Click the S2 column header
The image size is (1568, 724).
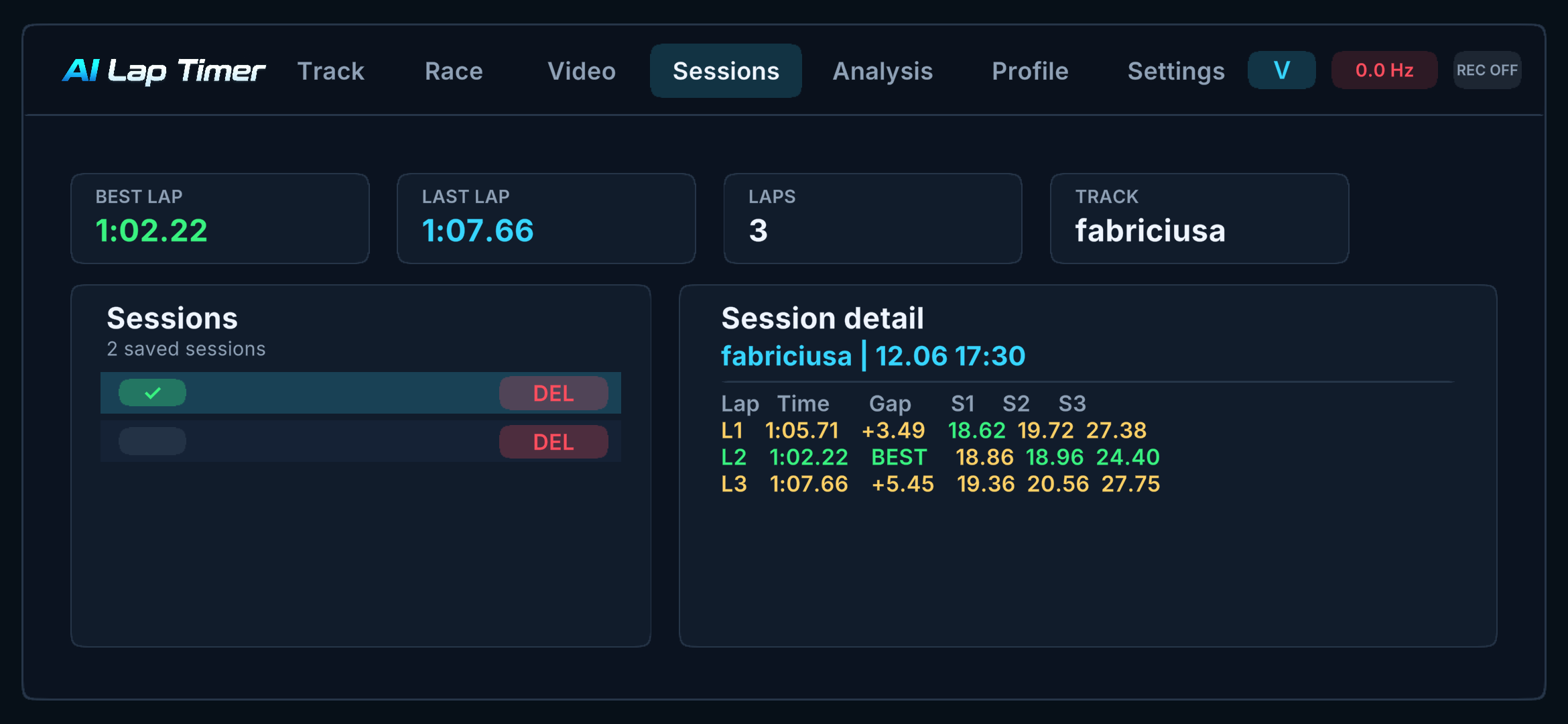(x=1016, y=404)
